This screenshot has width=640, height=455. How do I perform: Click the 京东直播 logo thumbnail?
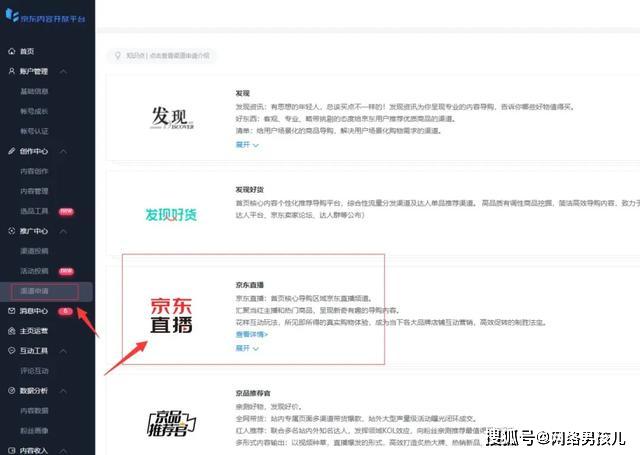click(171, 315)
